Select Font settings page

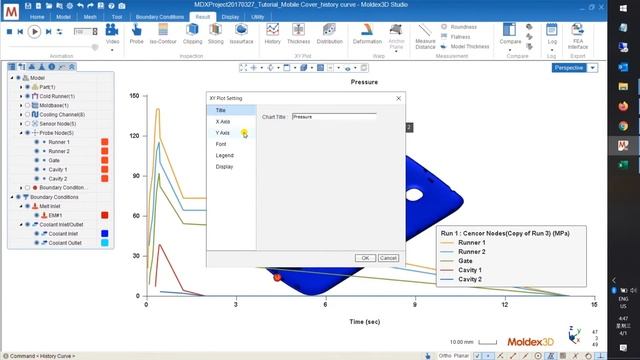point(231,144)
